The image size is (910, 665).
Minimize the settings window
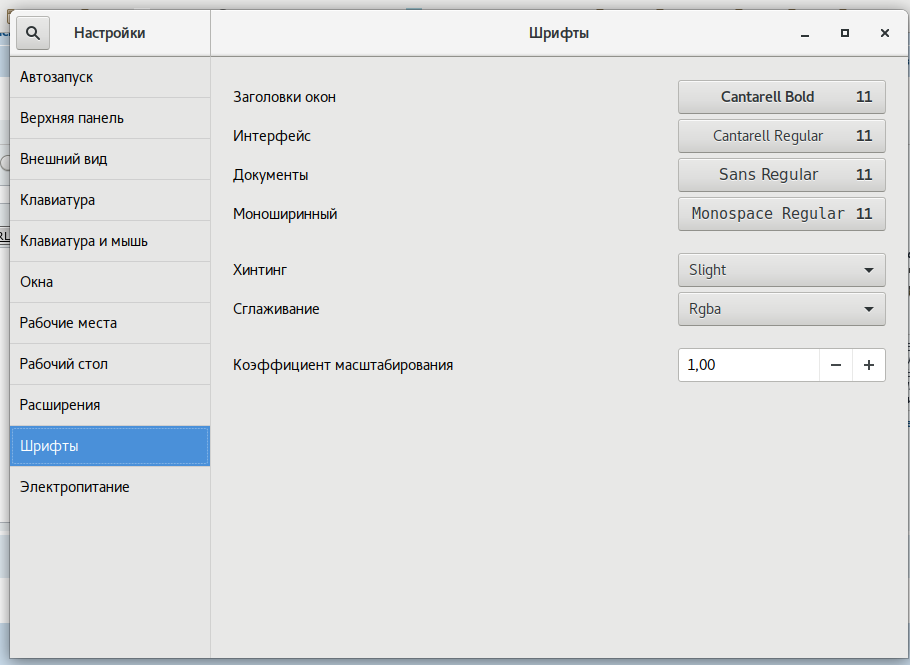[x=804, y=33]
